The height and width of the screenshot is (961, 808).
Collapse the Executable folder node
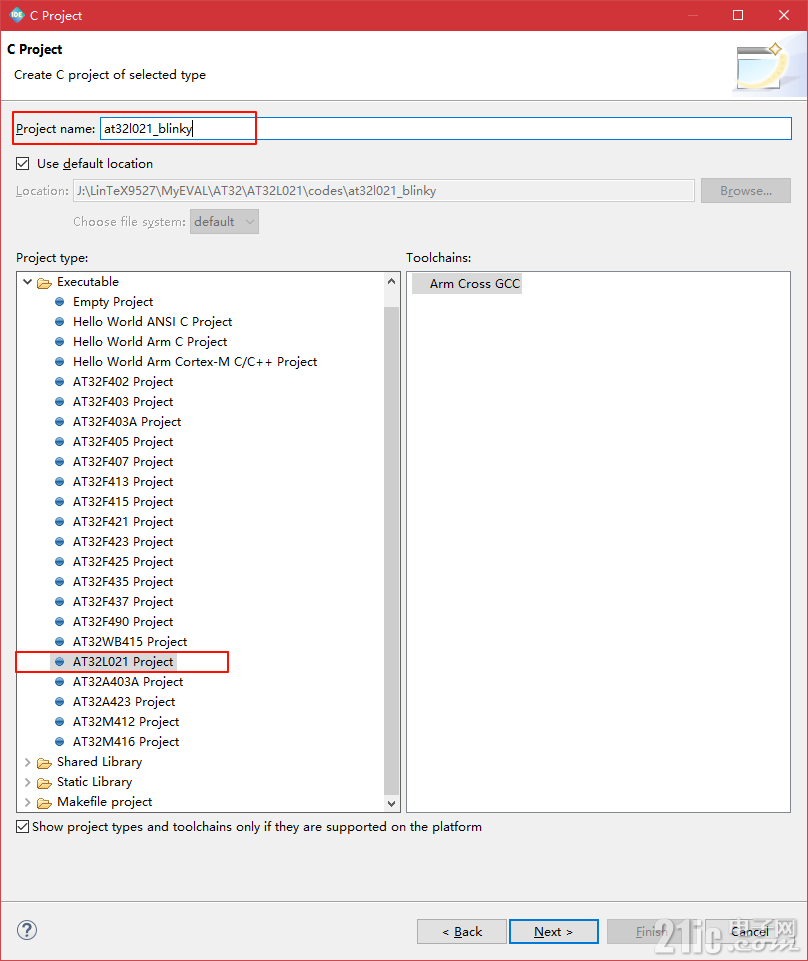[28, 282]
